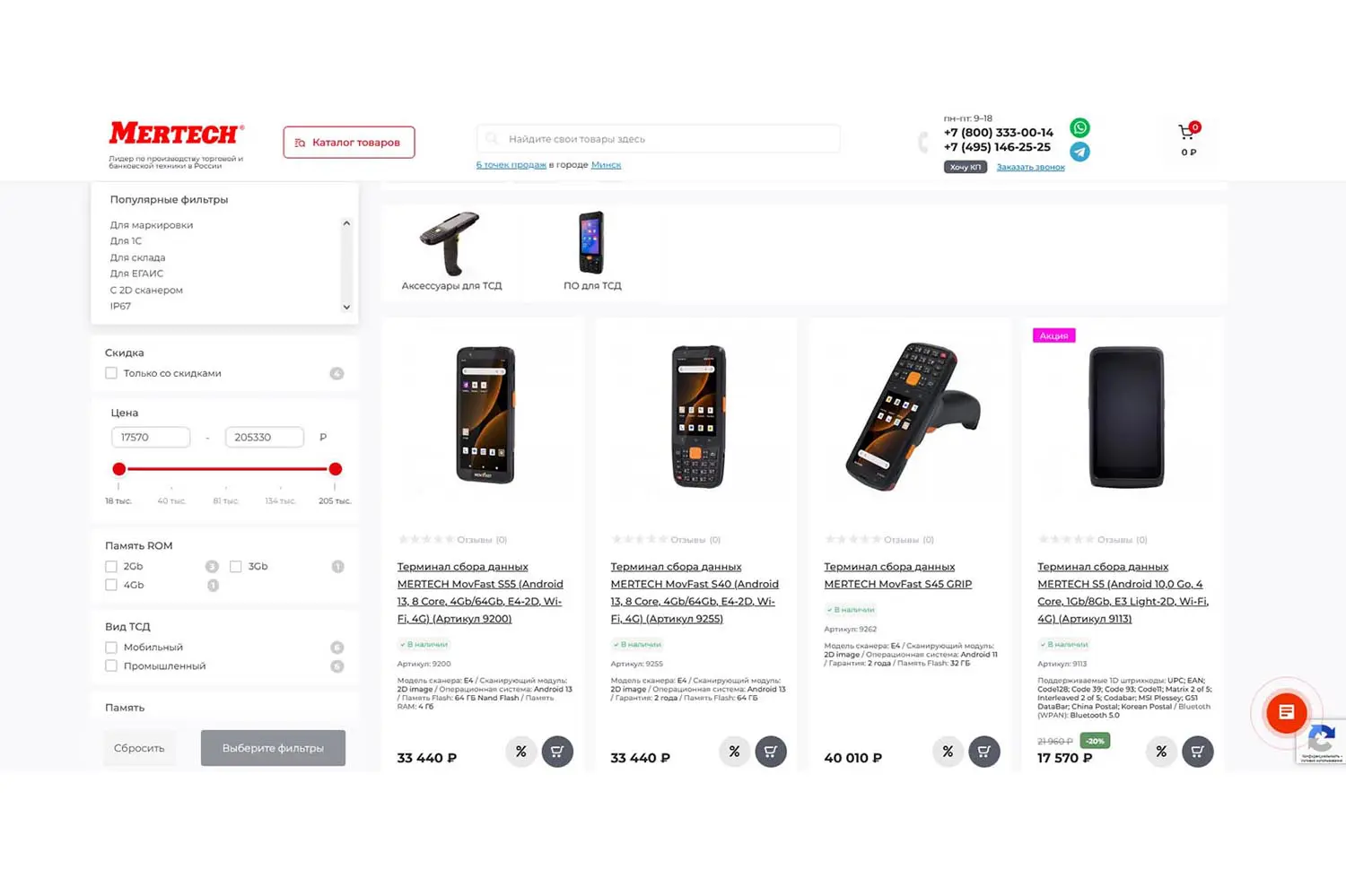Image resolution: width=1346 pixels, height=896 pixels.
Task: Enable 'Только со скидками' checkbox
Action: [x=111, y=373]
